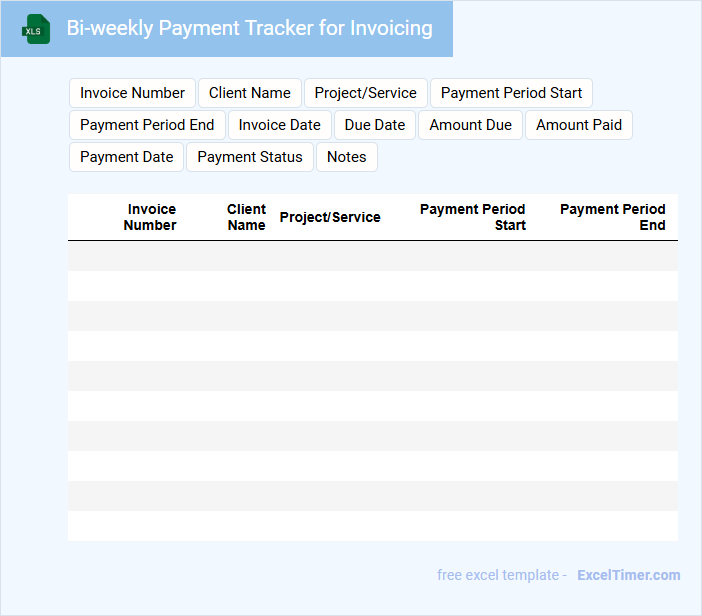Screen dimensions: 702x616
Task: Choose the Payment Period End tag
Action: (x=147, y=125)
